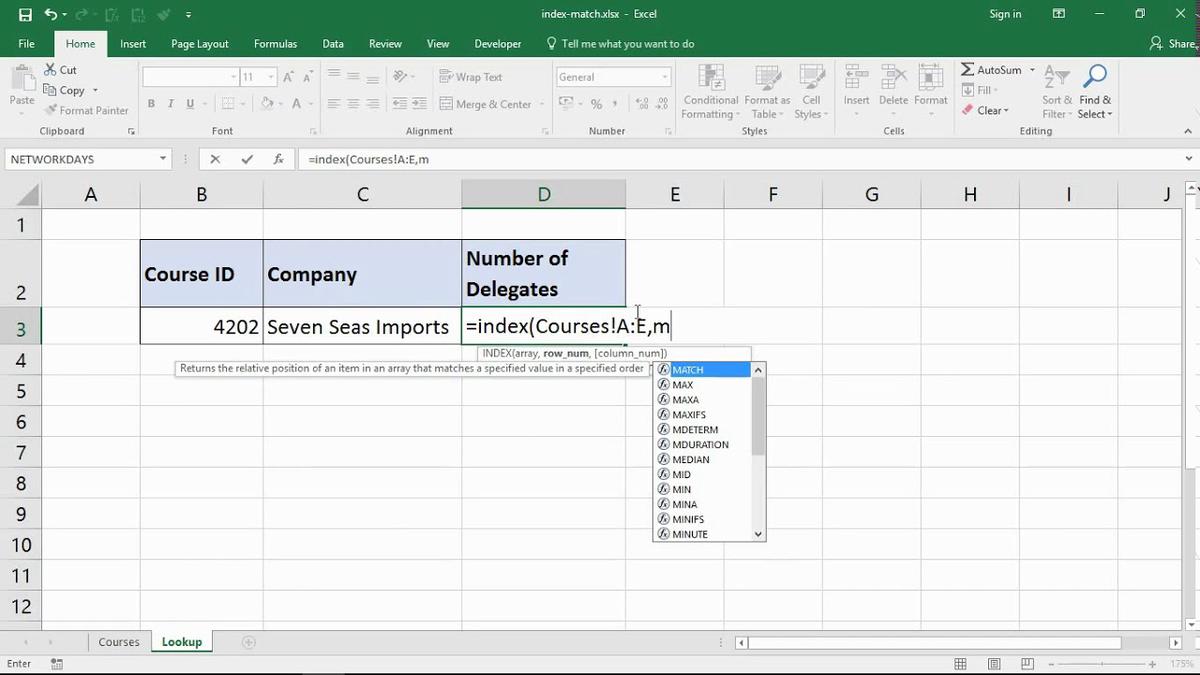Click the Sign in link
This screenshot has width=1200, height=675.
point(1005,13)
